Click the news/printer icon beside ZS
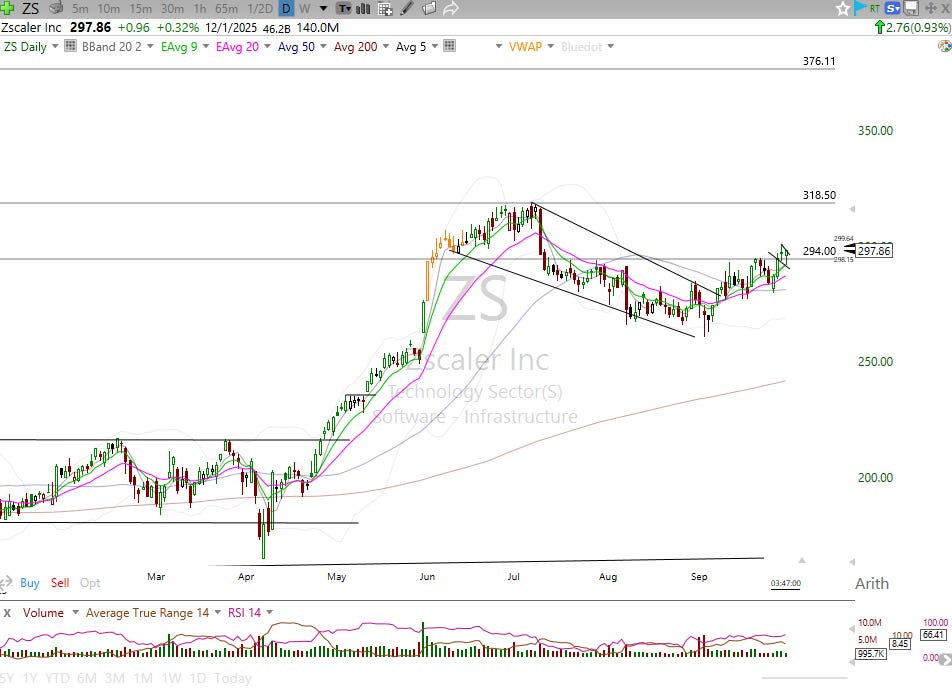Viewport: 952px width, 689px height. 56,8
